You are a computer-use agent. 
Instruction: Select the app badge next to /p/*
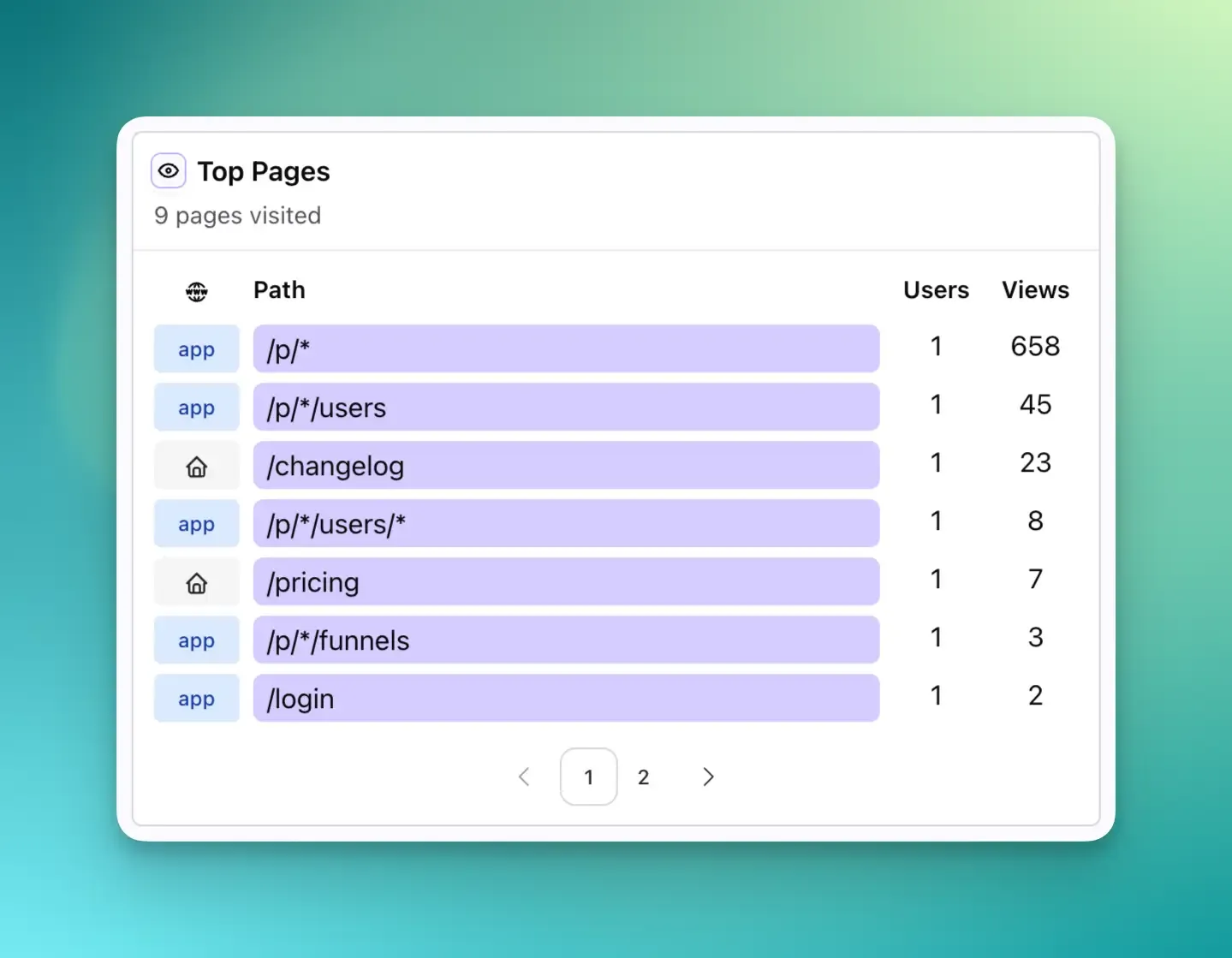[196, 348]
